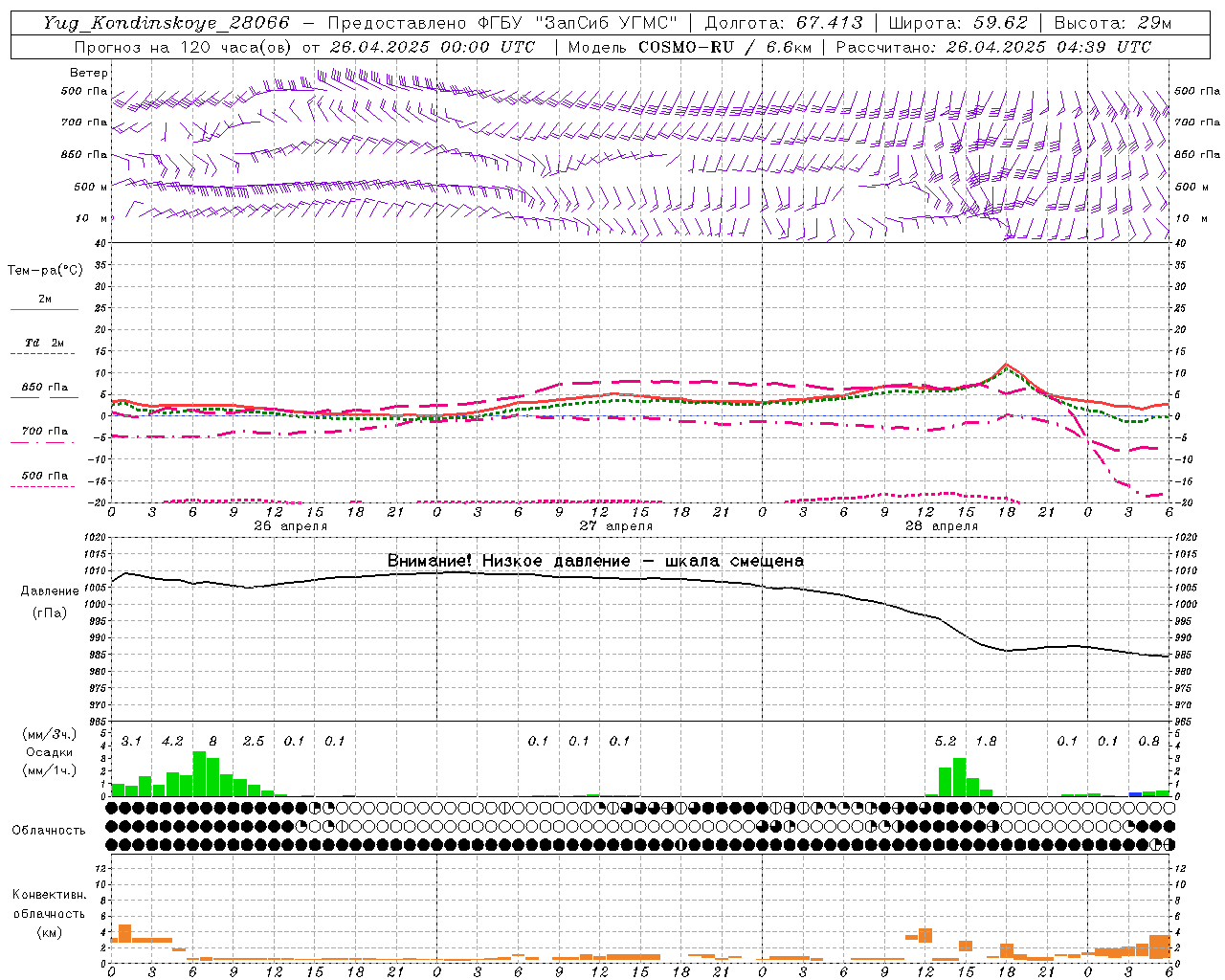This screenshot has height=980, width=1225.
Task: Click the station title Yug_Kondinskoye_28066
Action: coord(167,23)
